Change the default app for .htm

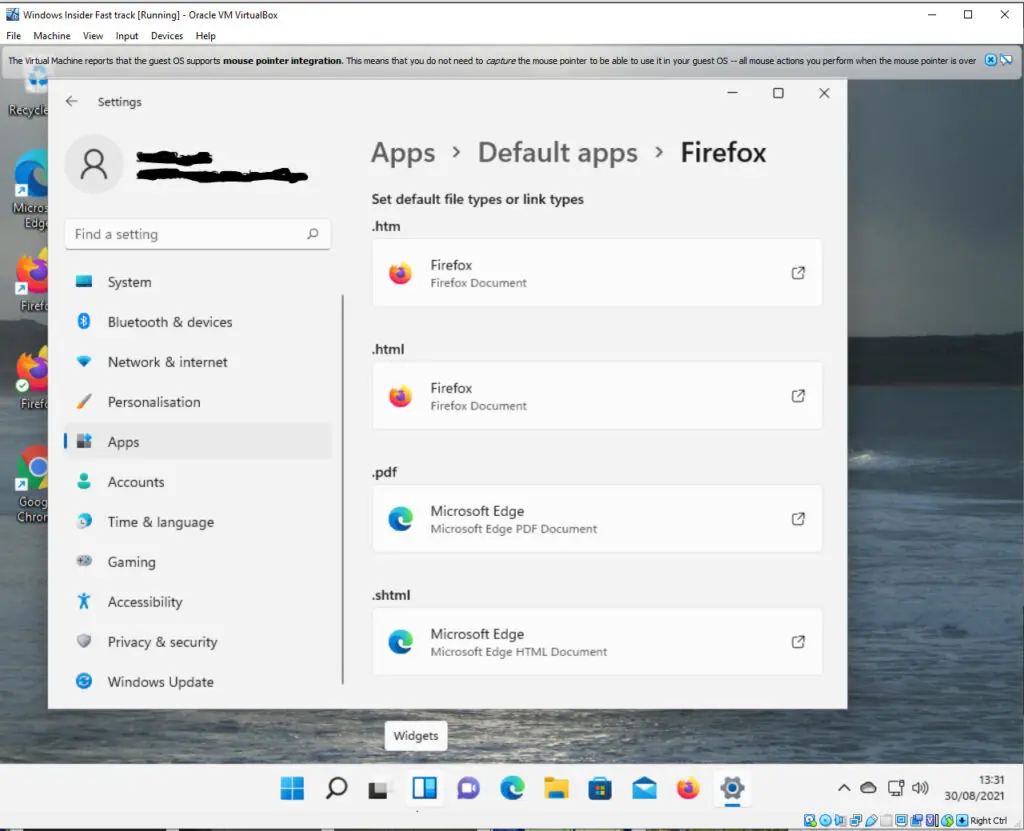[597, 273]
